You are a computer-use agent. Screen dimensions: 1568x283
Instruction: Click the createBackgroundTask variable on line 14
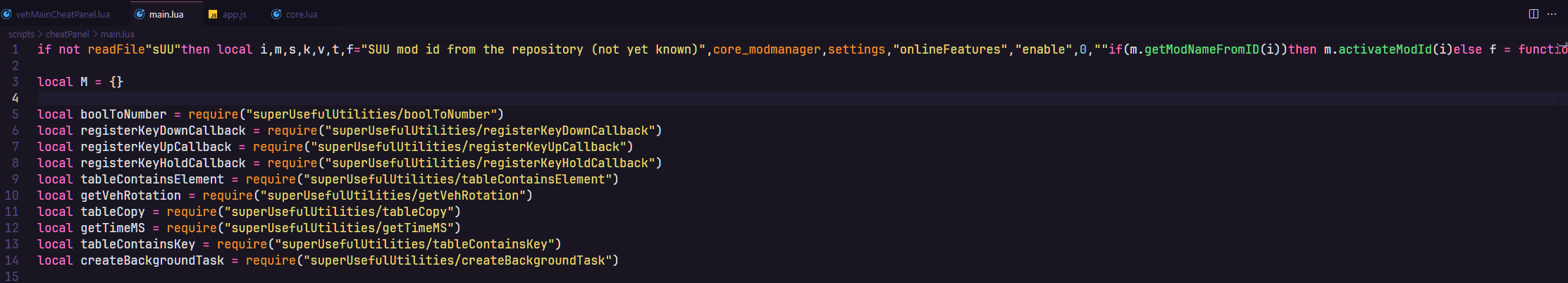[x=152, y=260]
